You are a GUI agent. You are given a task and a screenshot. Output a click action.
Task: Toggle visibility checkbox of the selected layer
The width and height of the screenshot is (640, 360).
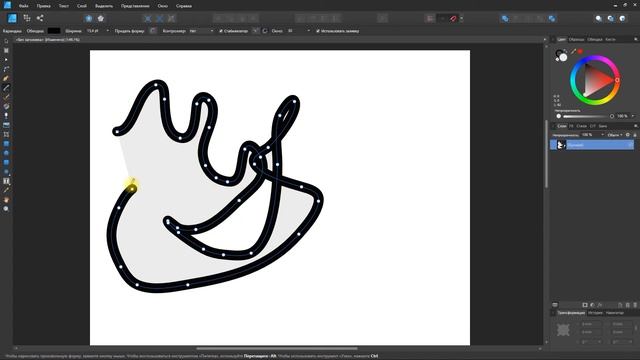(631, 145)
